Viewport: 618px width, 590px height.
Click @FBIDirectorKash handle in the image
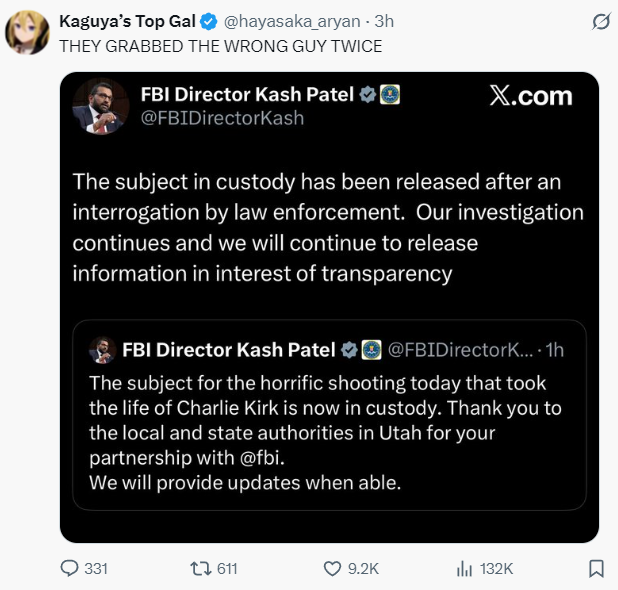(222, 118)
